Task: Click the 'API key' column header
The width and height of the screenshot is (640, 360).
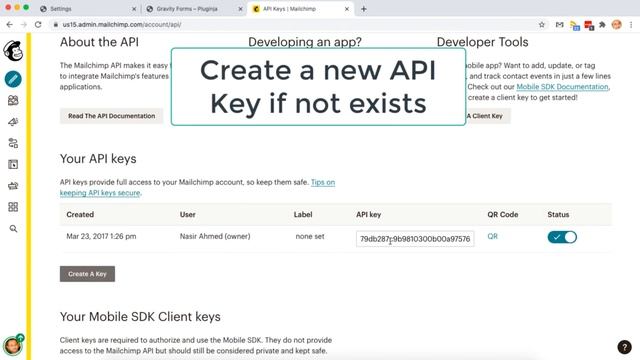Action: pyautogui.click(x=368, y=214)
